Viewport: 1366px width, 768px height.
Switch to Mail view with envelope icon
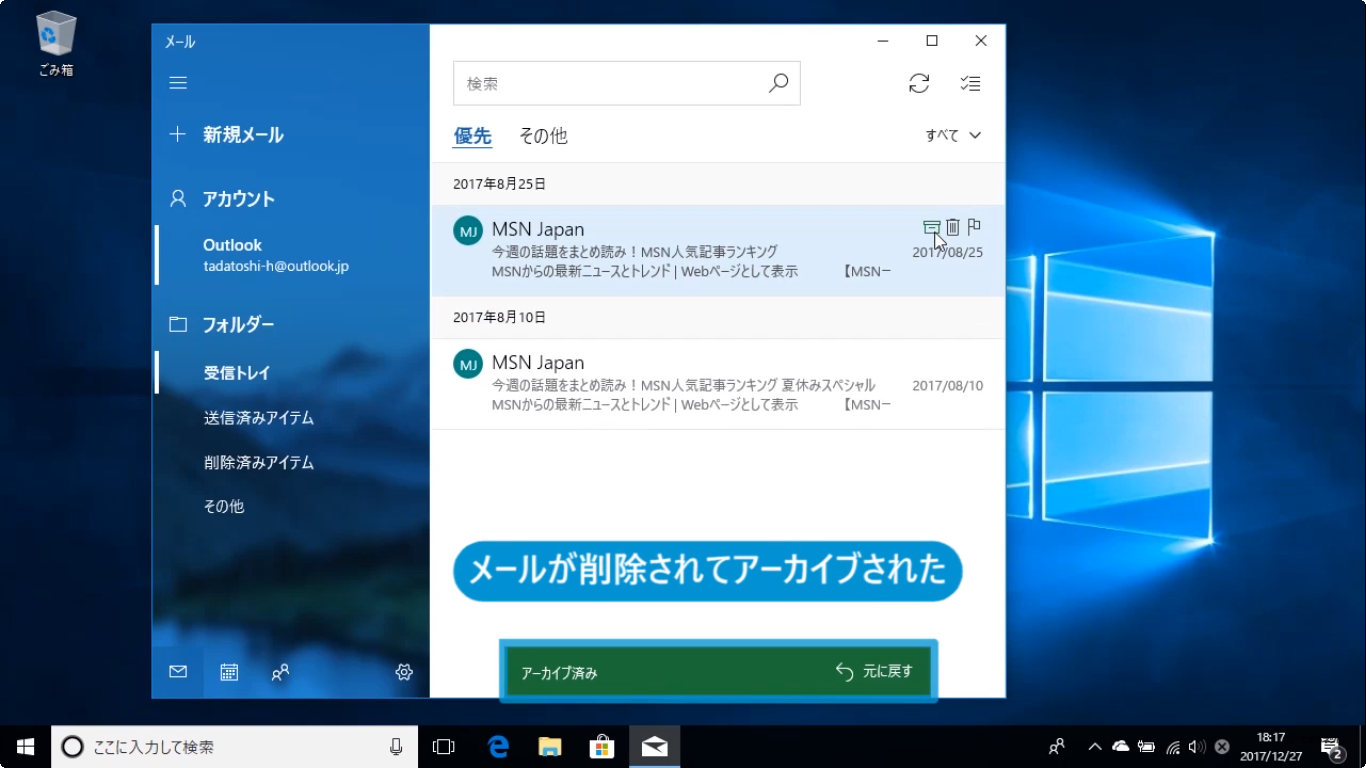pos(178,672)
